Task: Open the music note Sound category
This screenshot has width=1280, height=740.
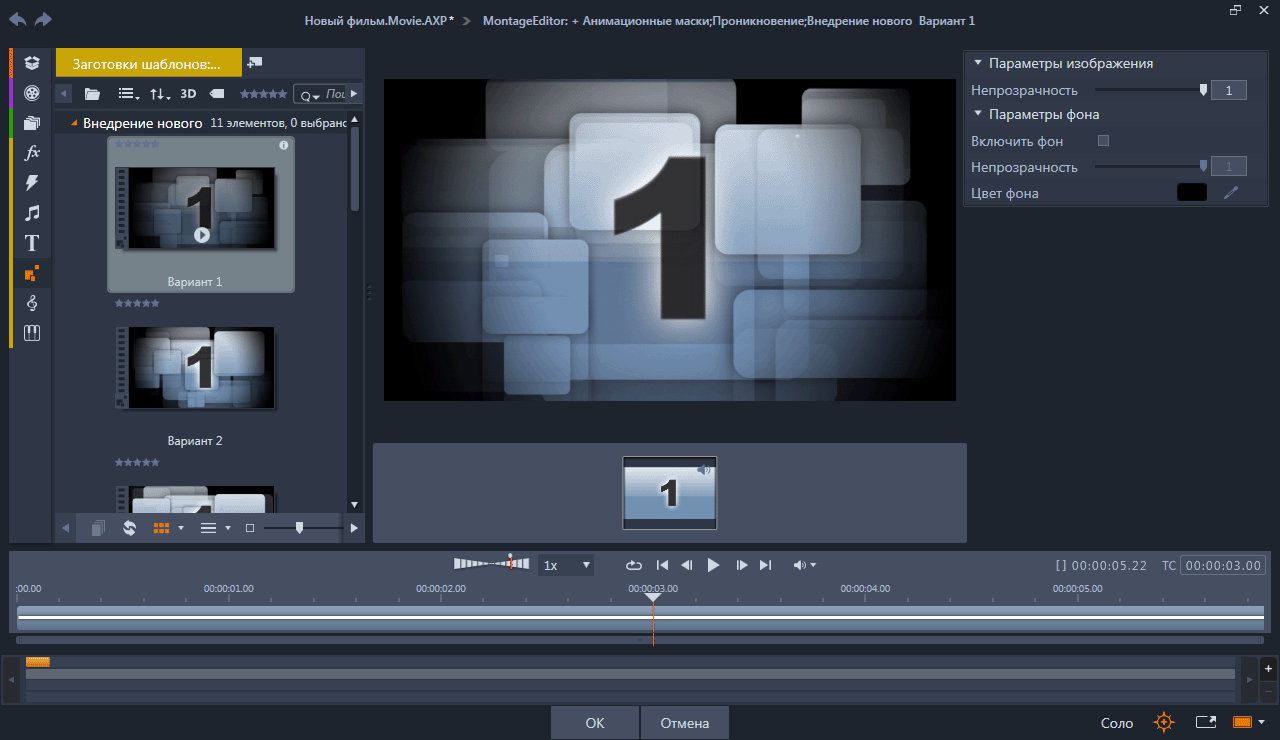Action: (x=33, y=213)
